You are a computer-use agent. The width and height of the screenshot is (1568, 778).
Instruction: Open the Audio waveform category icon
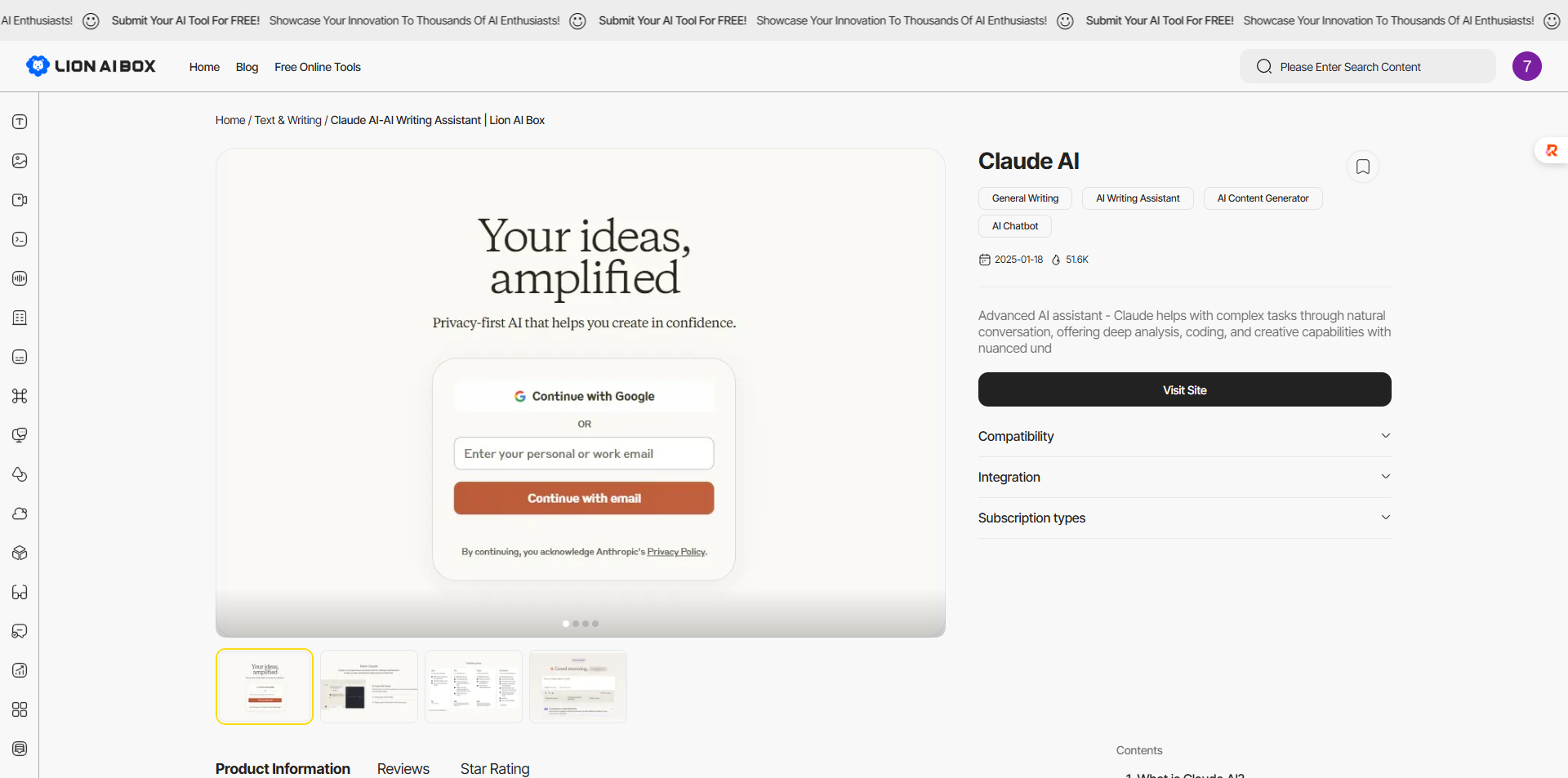pyautogui.click(x=20, y=278)
